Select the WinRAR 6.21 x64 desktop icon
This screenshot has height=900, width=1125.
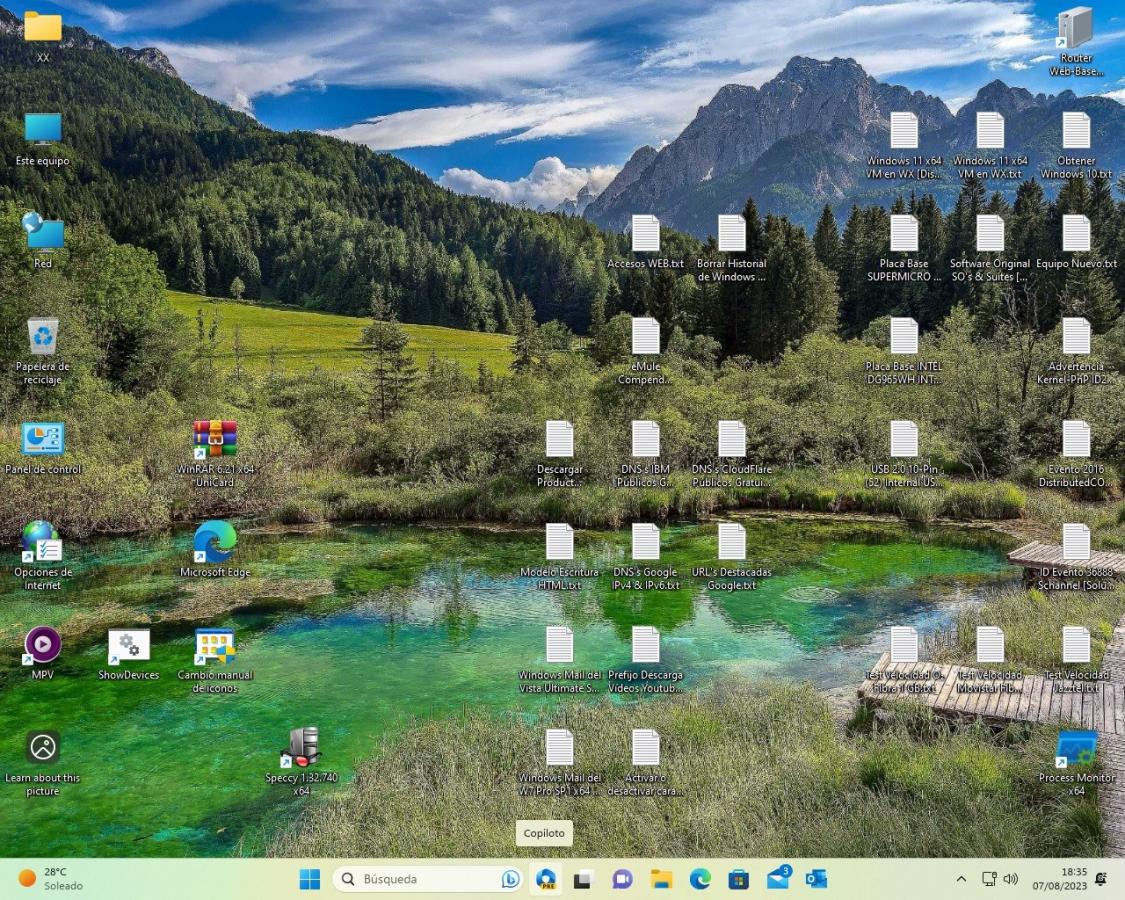(x=215, y=439)
